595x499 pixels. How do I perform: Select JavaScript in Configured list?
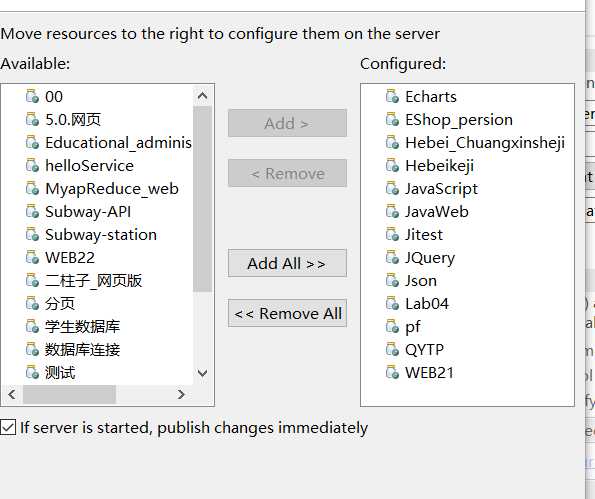pyautogui.click(x=441, y=189)
